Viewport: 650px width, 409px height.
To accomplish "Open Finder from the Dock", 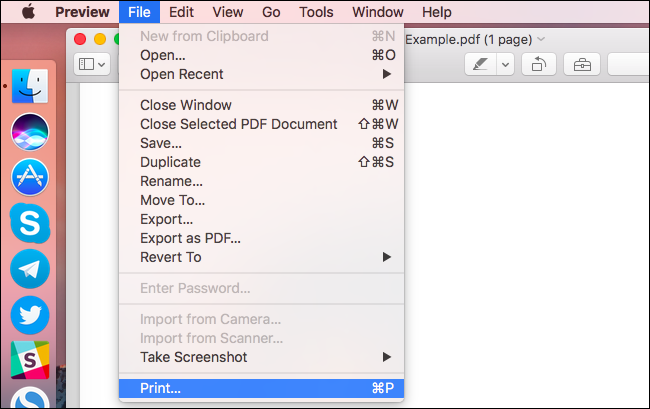I will pos(30,88).
